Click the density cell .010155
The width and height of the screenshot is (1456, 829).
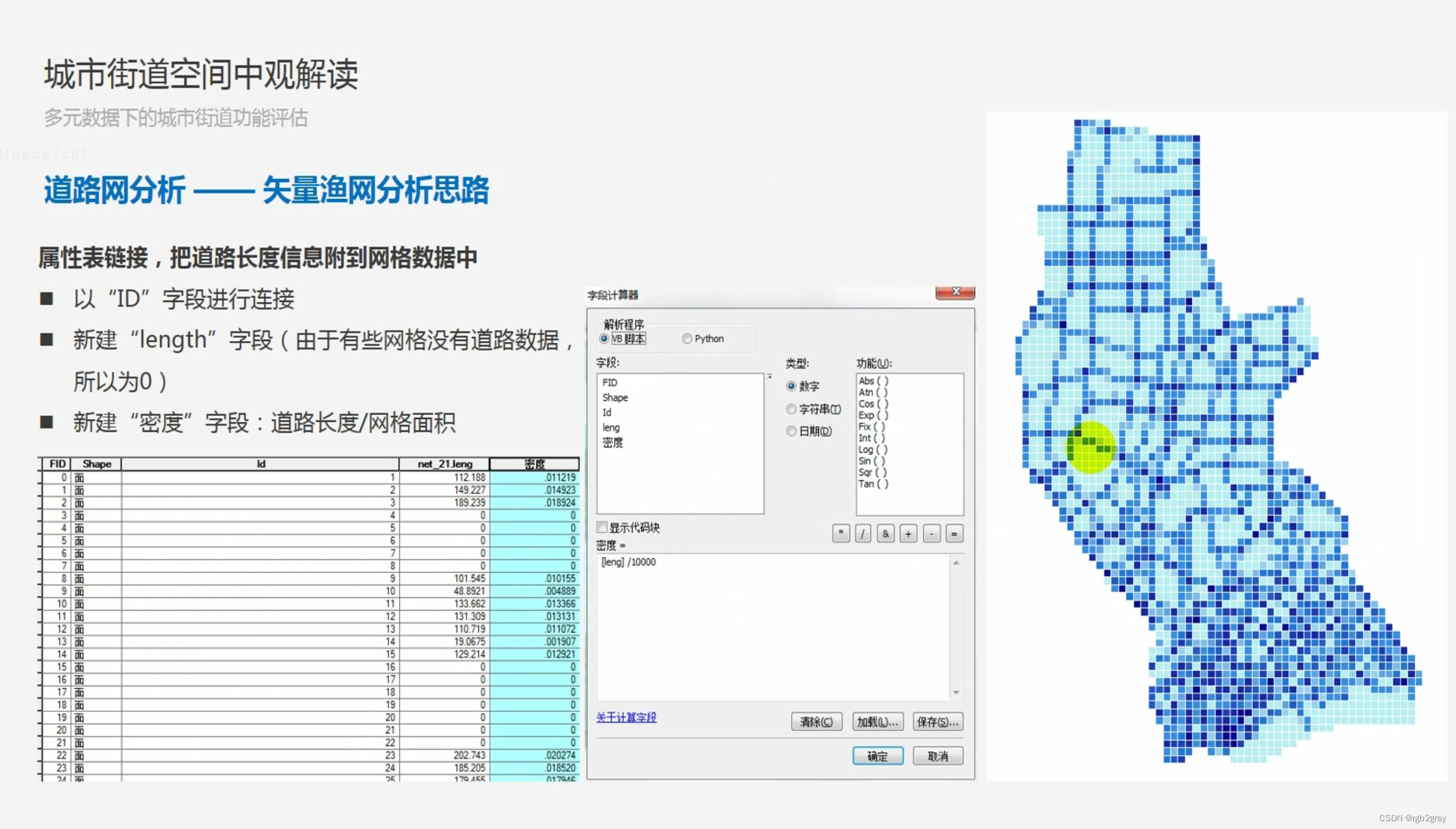[x=534, y=578]
